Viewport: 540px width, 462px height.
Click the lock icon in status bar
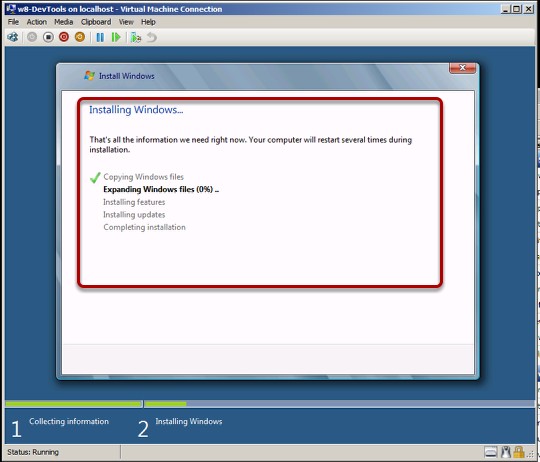point(519,452)
